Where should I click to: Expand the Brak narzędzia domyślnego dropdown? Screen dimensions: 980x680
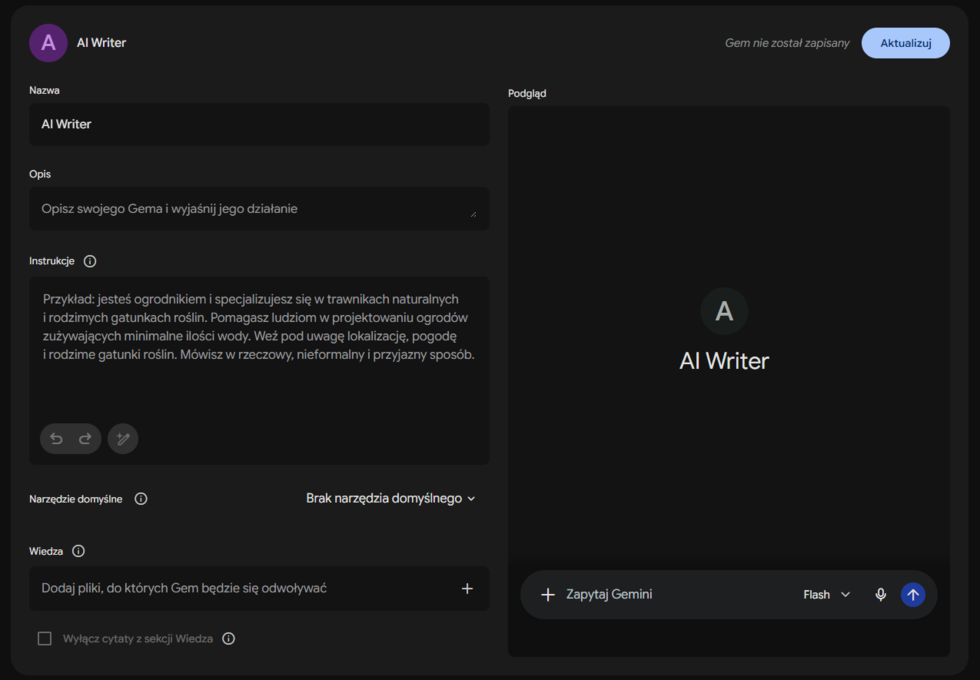(x=391, y=499)
